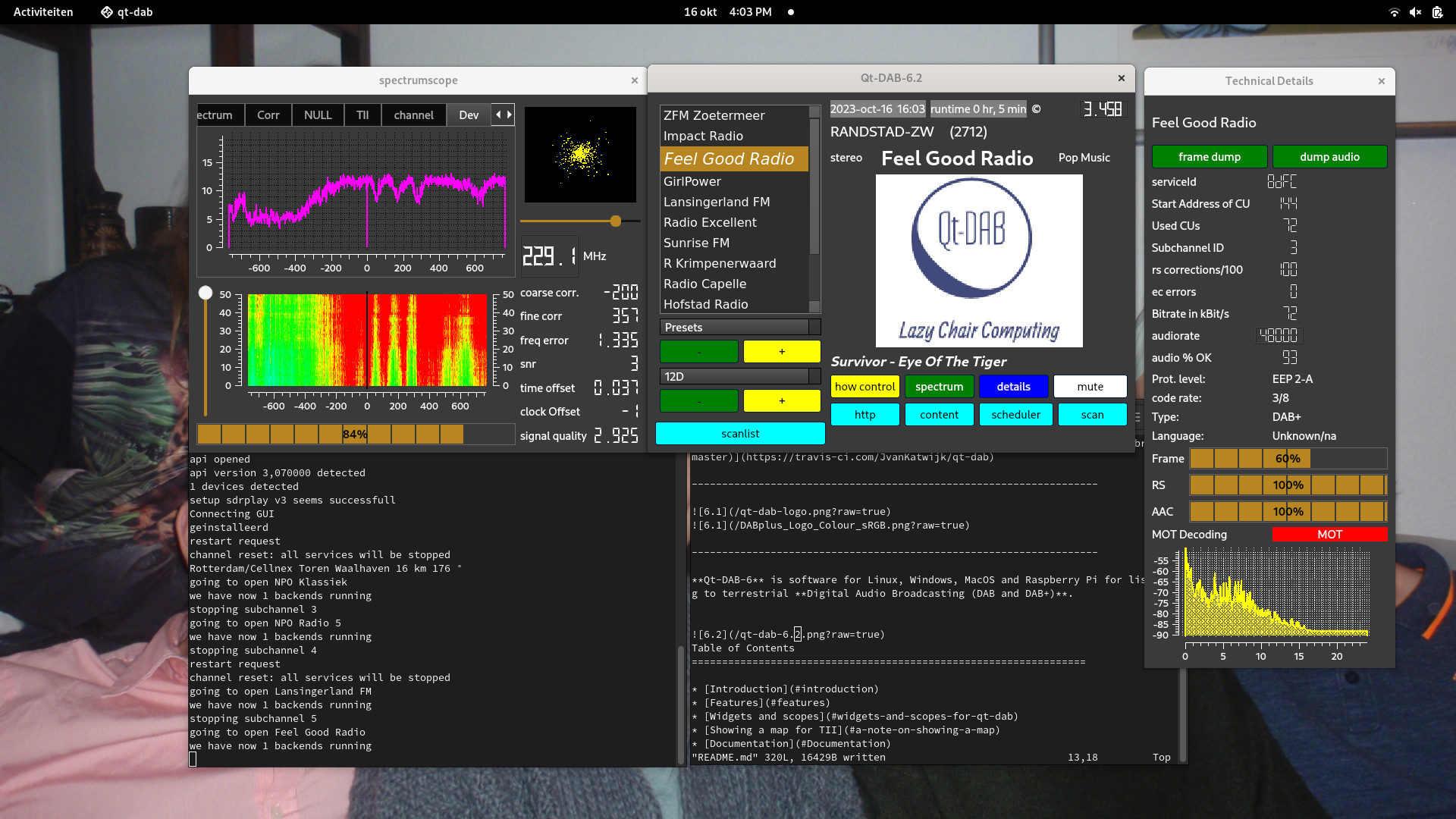Click green minus button below channel 12D

coord(699,400)
